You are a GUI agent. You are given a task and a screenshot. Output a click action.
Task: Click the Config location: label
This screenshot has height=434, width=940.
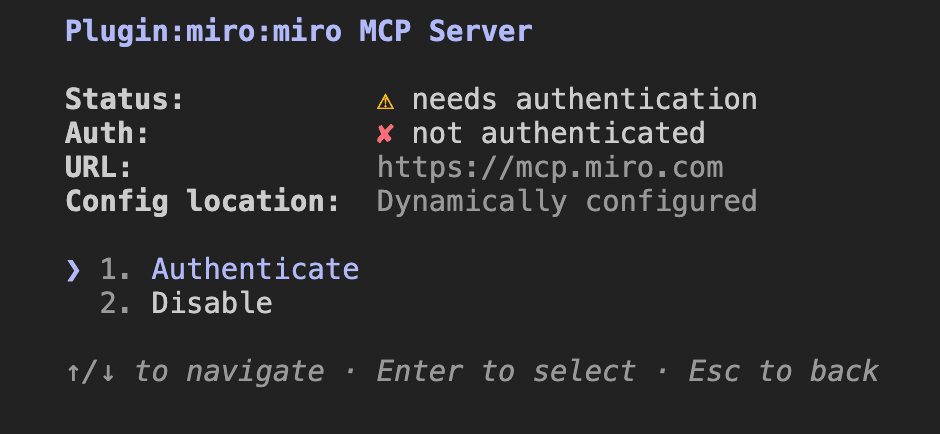point(203,201)
